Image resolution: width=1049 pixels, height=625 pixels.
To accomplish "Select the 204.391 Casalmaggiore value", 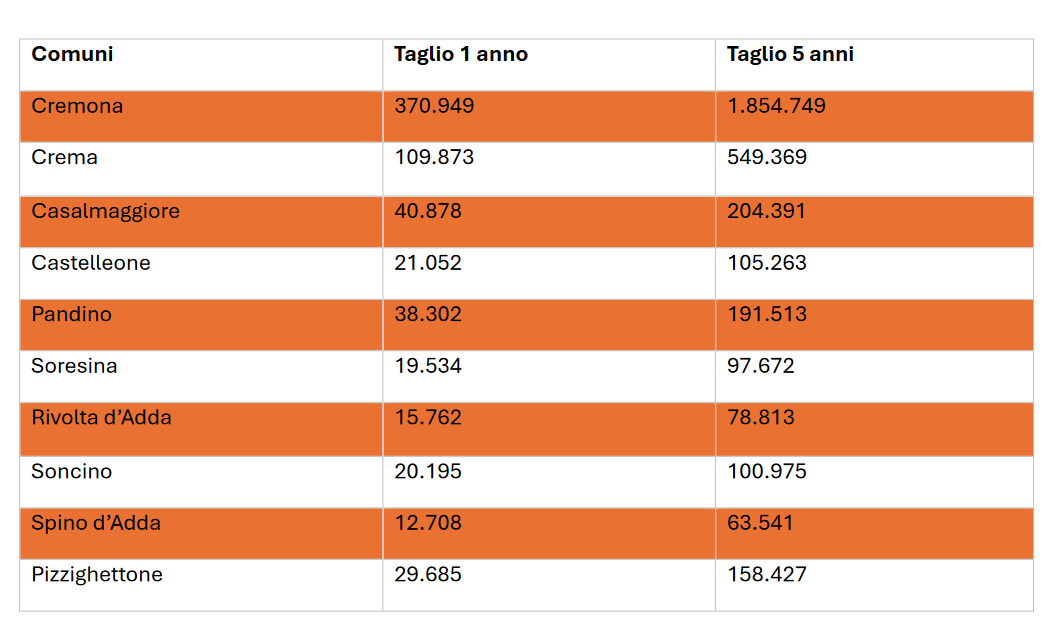I will pyautogui.click(x=766, y=211).
